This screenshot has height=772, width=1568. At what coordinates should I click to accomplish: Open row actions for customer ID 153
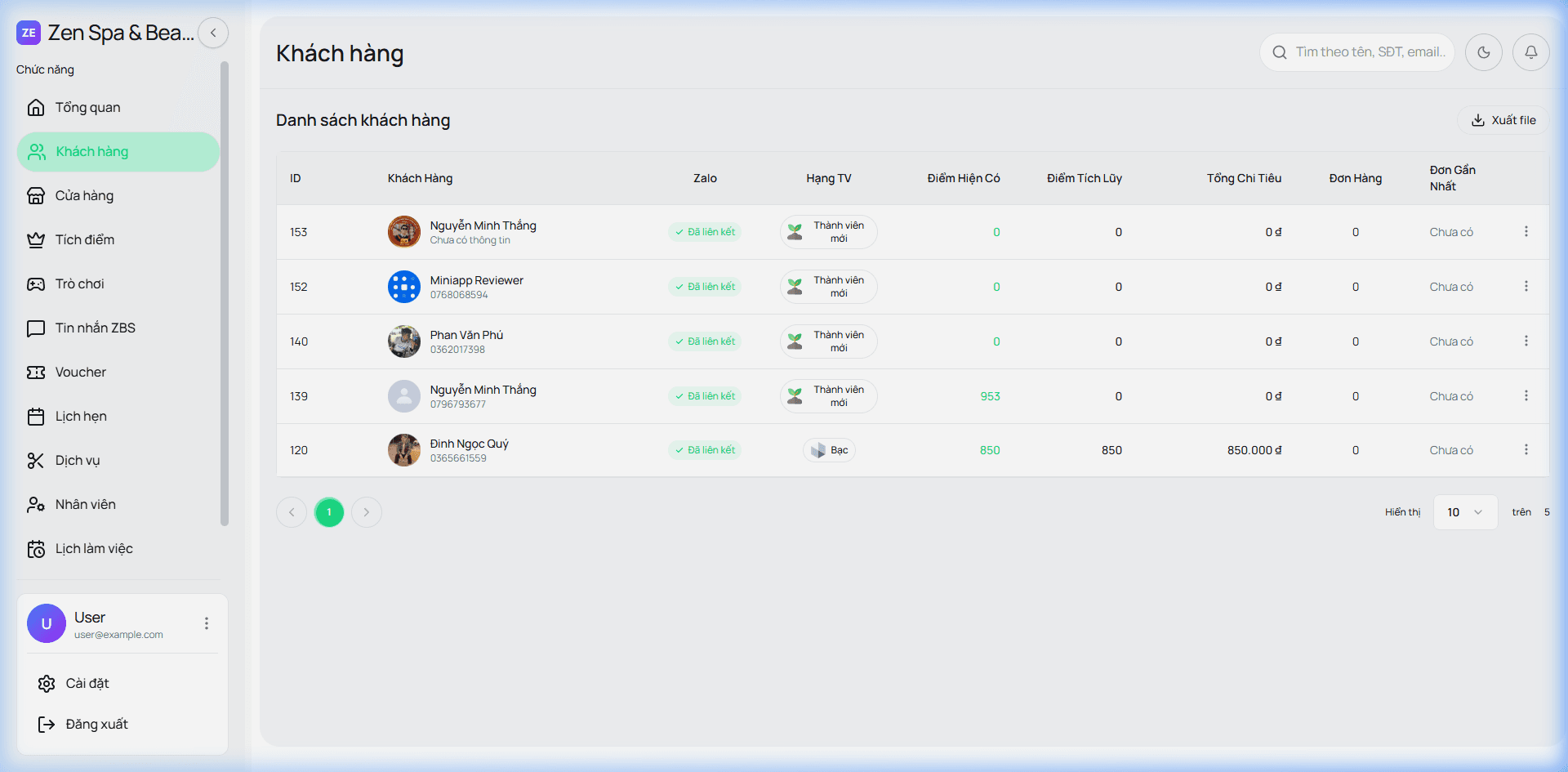coord(1526,232)
